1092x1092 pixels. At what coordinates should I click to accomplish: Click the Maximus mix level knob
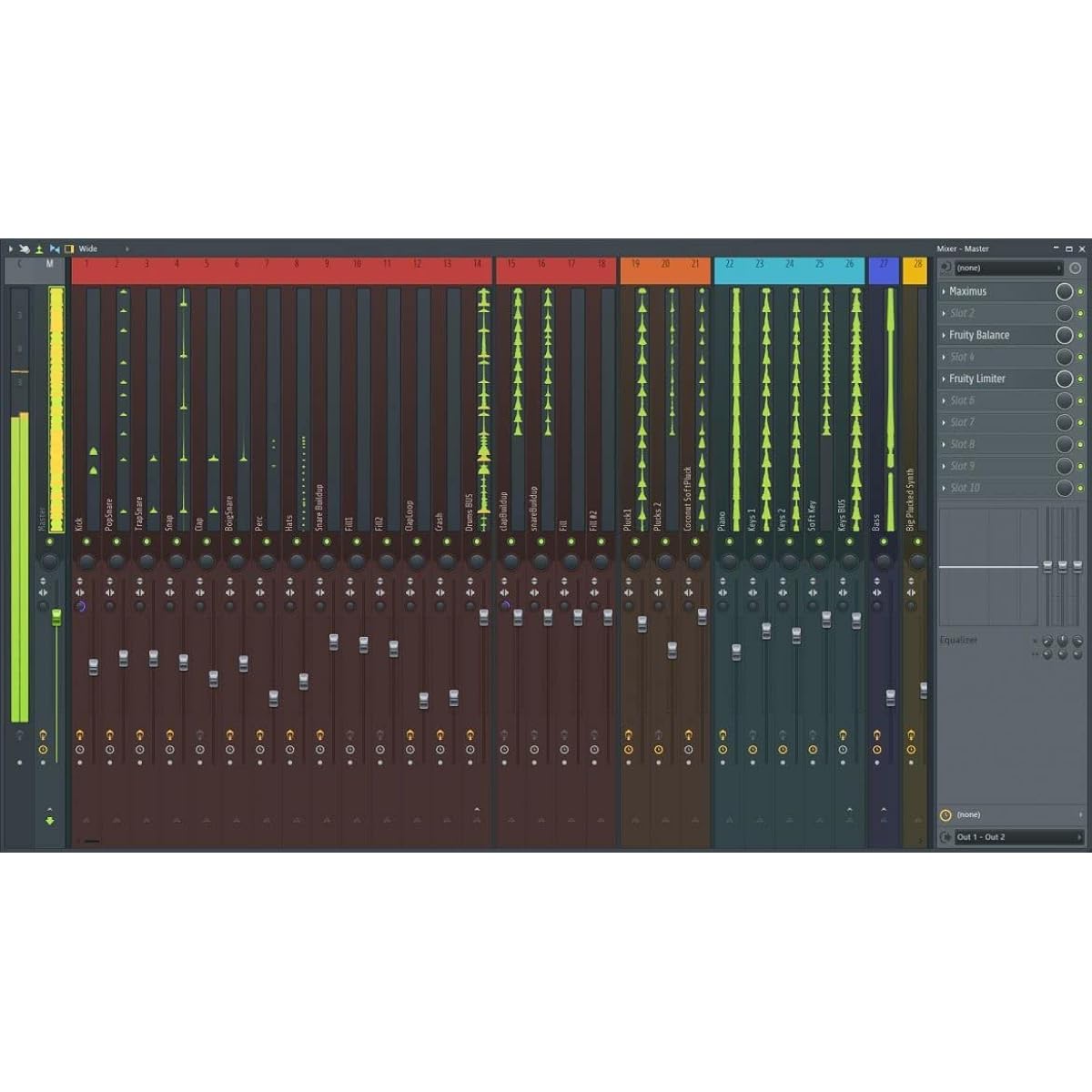pyautogui.click(x=1064, y=291)
